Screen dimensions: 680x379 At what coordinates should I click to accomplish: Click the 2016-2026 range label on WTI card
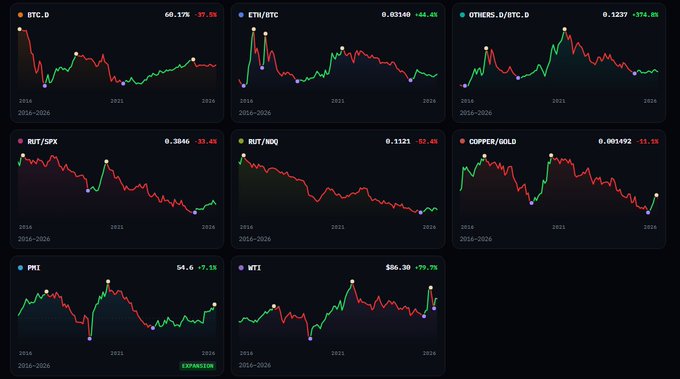[x=255, y=365]
